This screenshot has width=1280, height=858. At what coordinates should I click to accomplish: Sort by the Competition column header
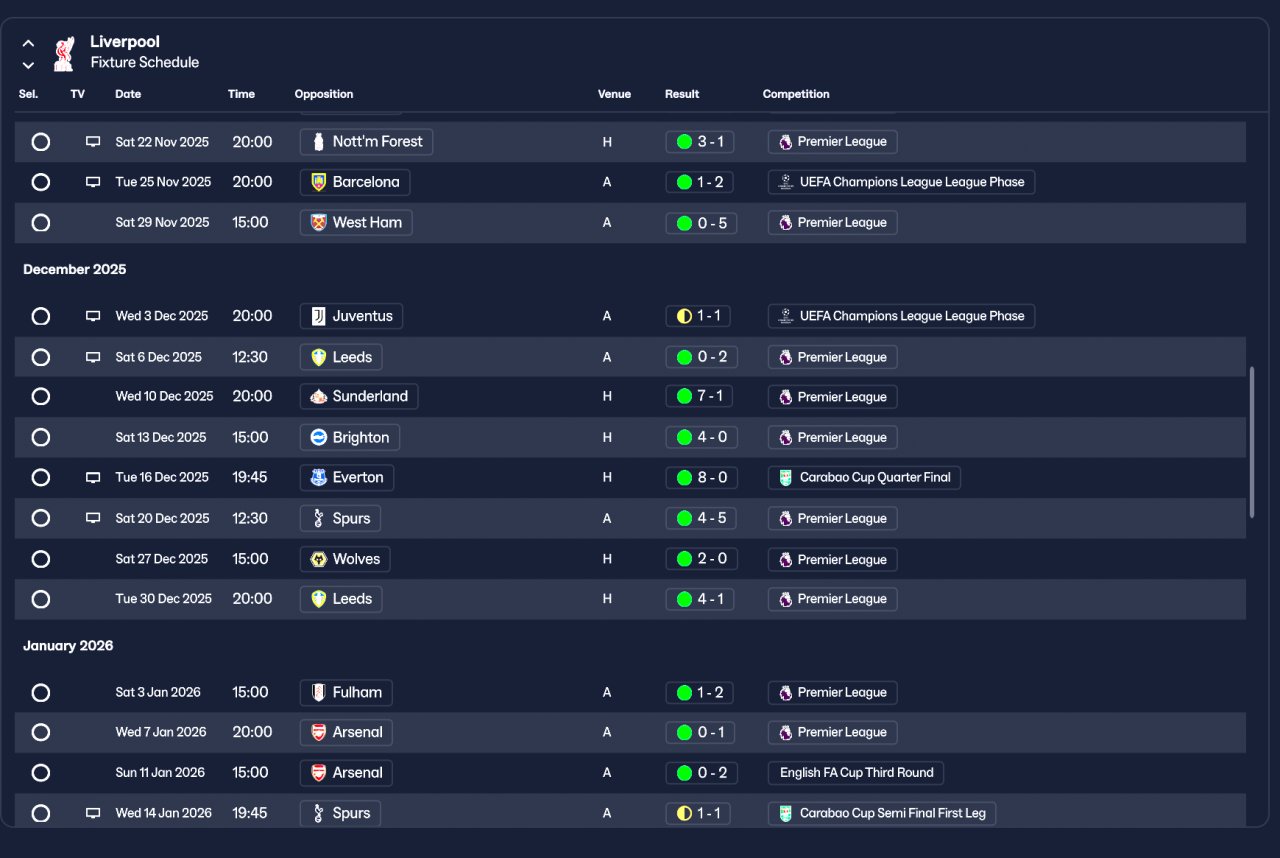point(796,94)
